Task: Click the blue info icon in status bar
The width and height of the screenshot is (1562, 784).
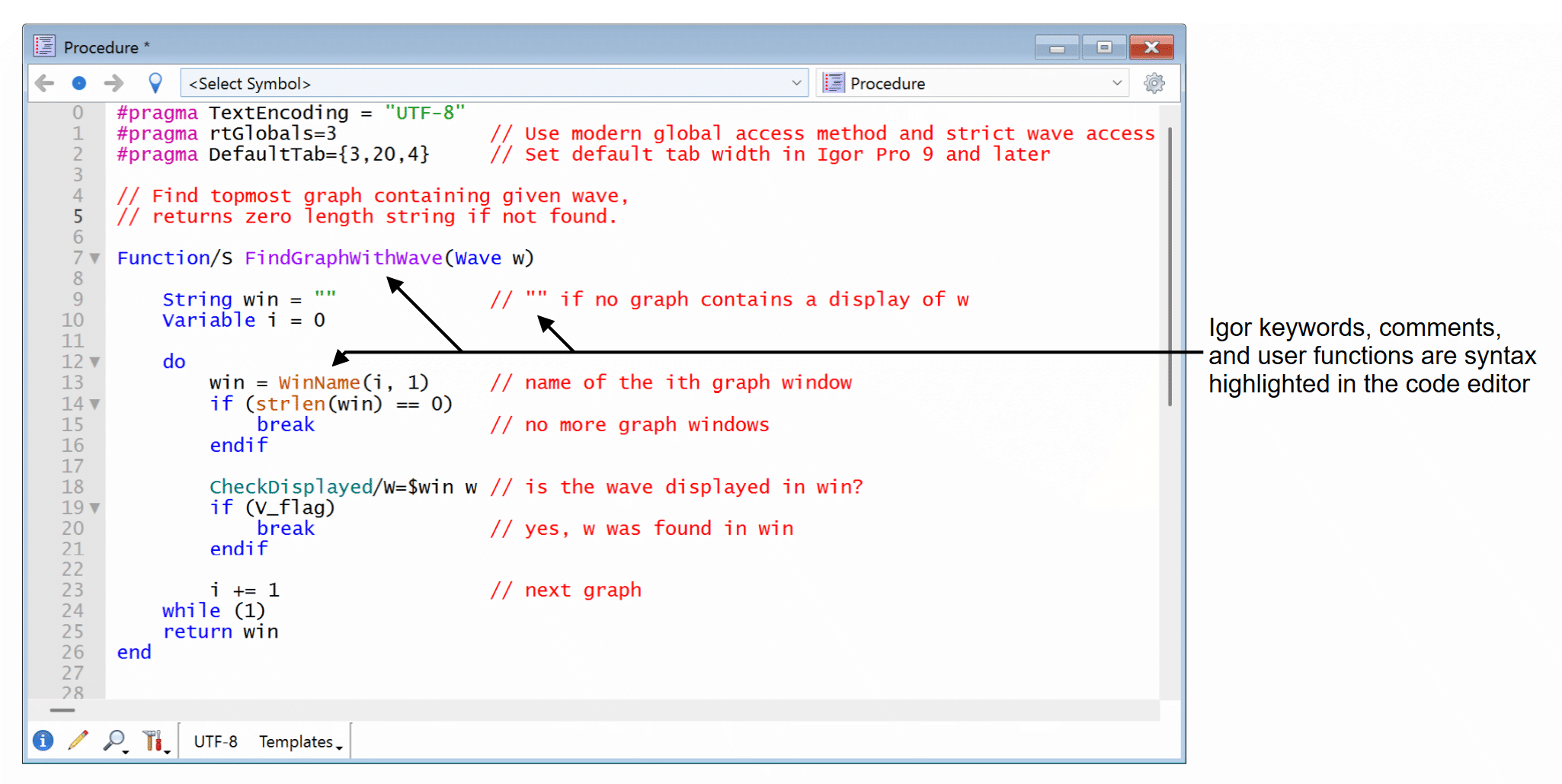Action: pyautogui.click(x=43, y=741)
